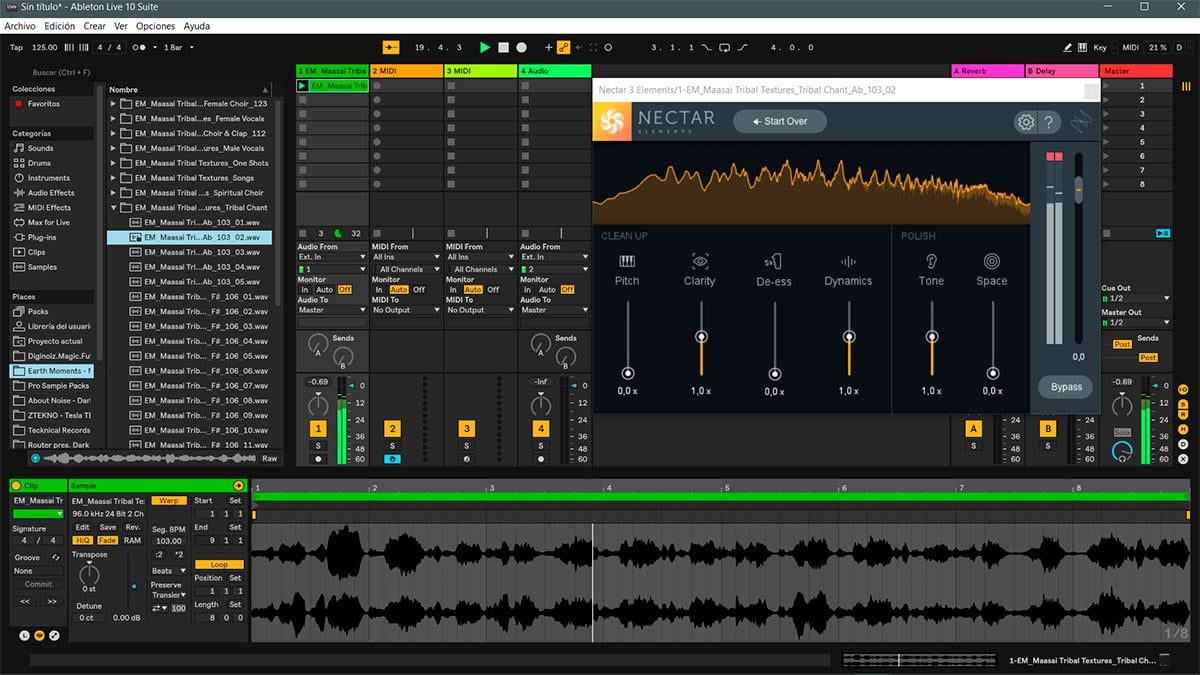Toggle track 4 activator button
Viewport: 1200px width, 675px height.
click(x=541, y=428)
